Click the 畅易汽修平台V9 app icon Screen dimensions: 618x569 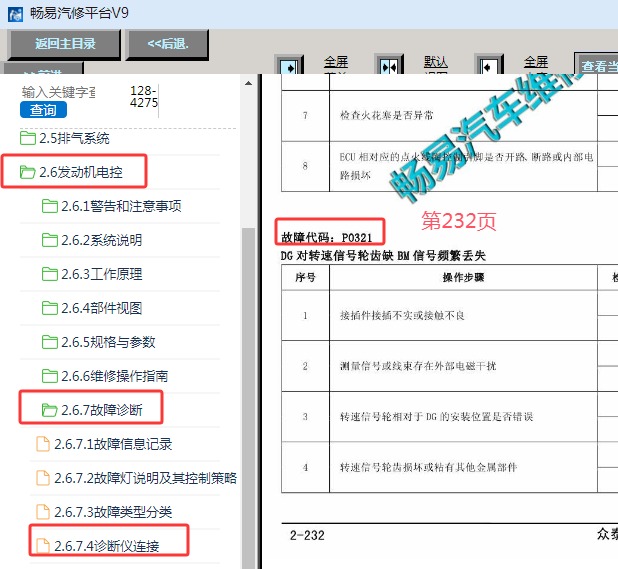[x=15, y=14]
